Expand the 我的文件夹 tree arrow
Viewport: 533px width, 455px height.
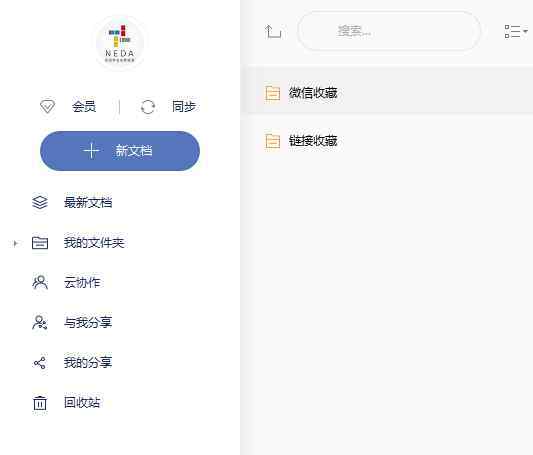[15, 243]
